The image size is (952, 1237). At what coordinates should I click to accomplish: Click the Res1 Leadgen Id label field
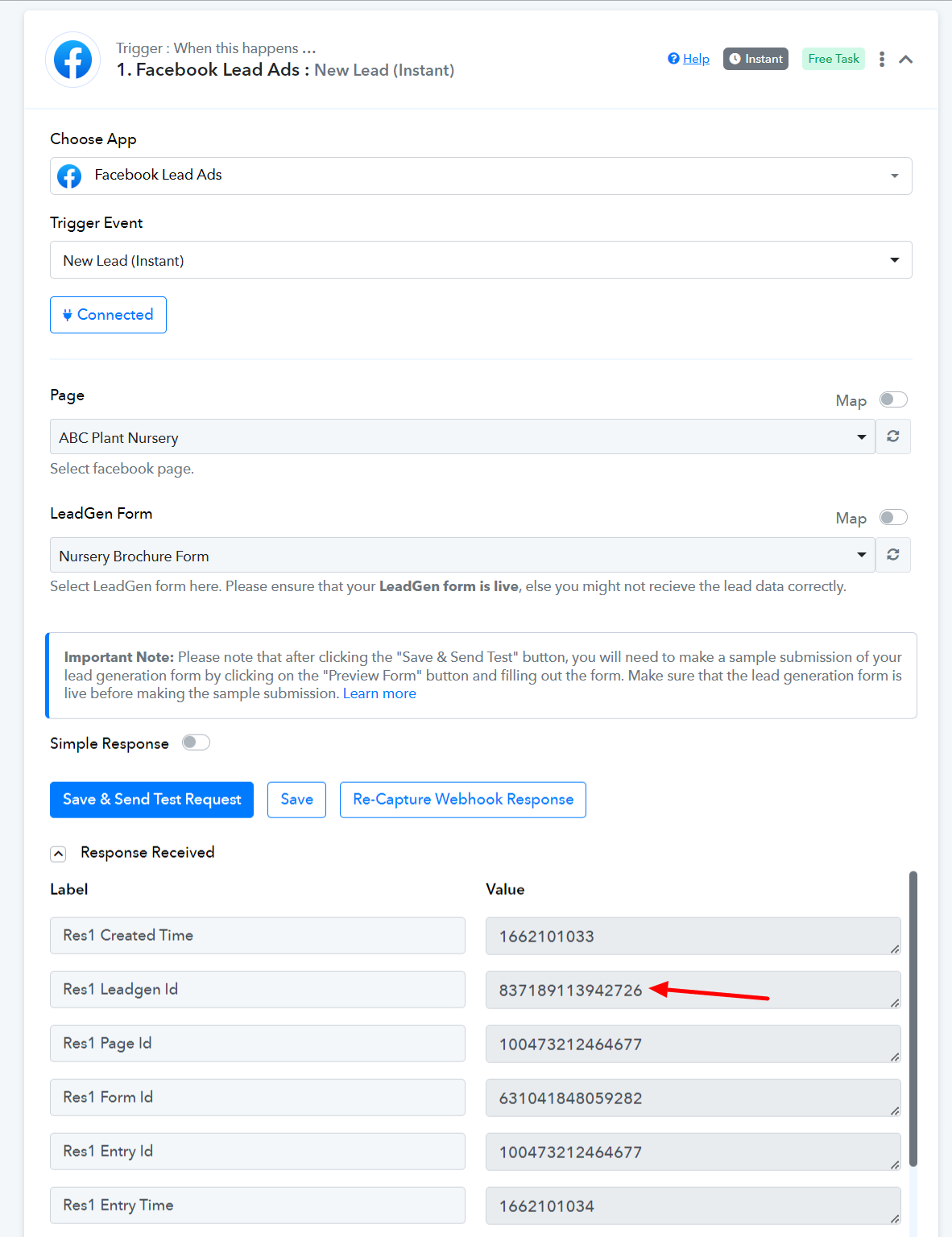[258, 990]
